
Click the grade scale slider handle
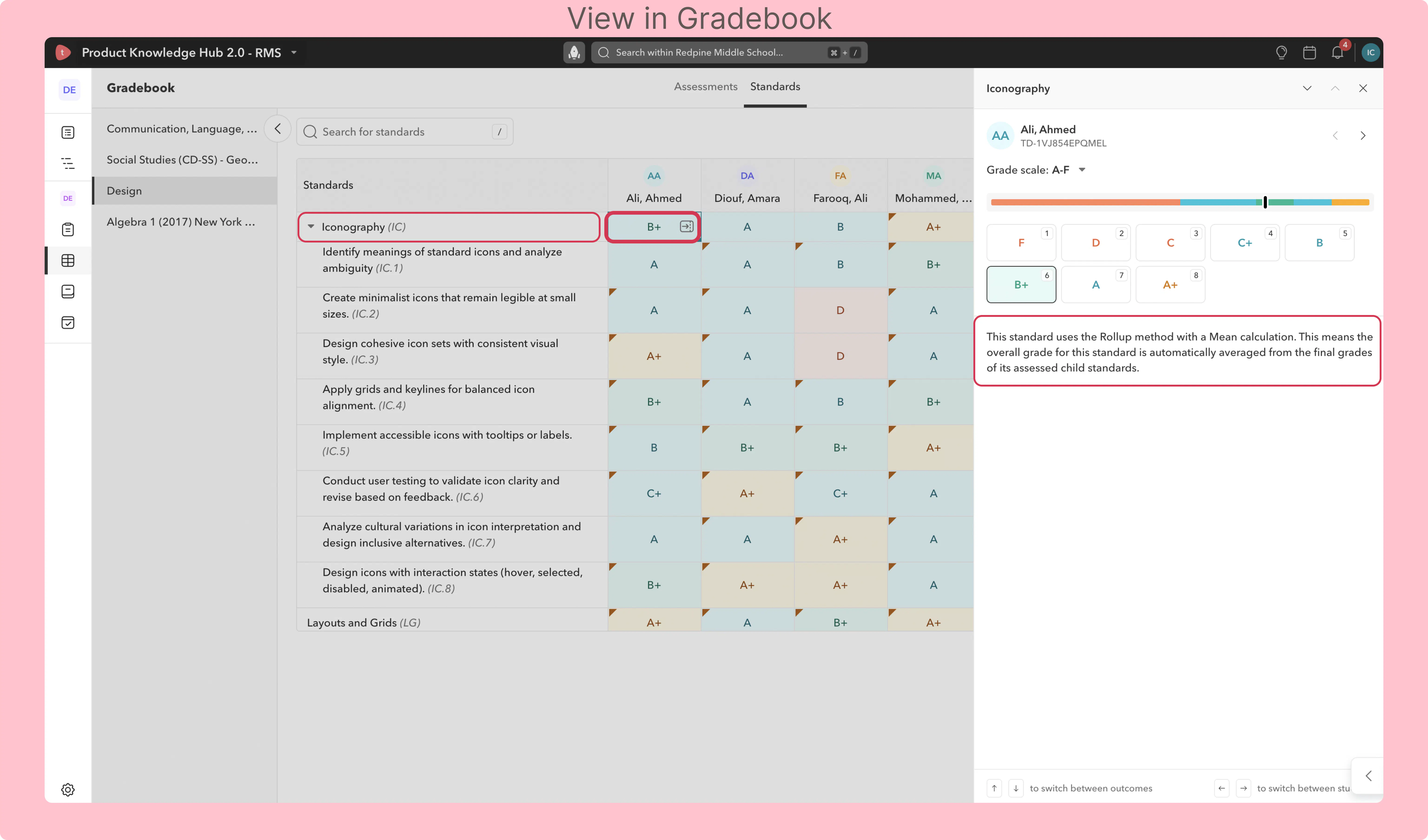1265,202
